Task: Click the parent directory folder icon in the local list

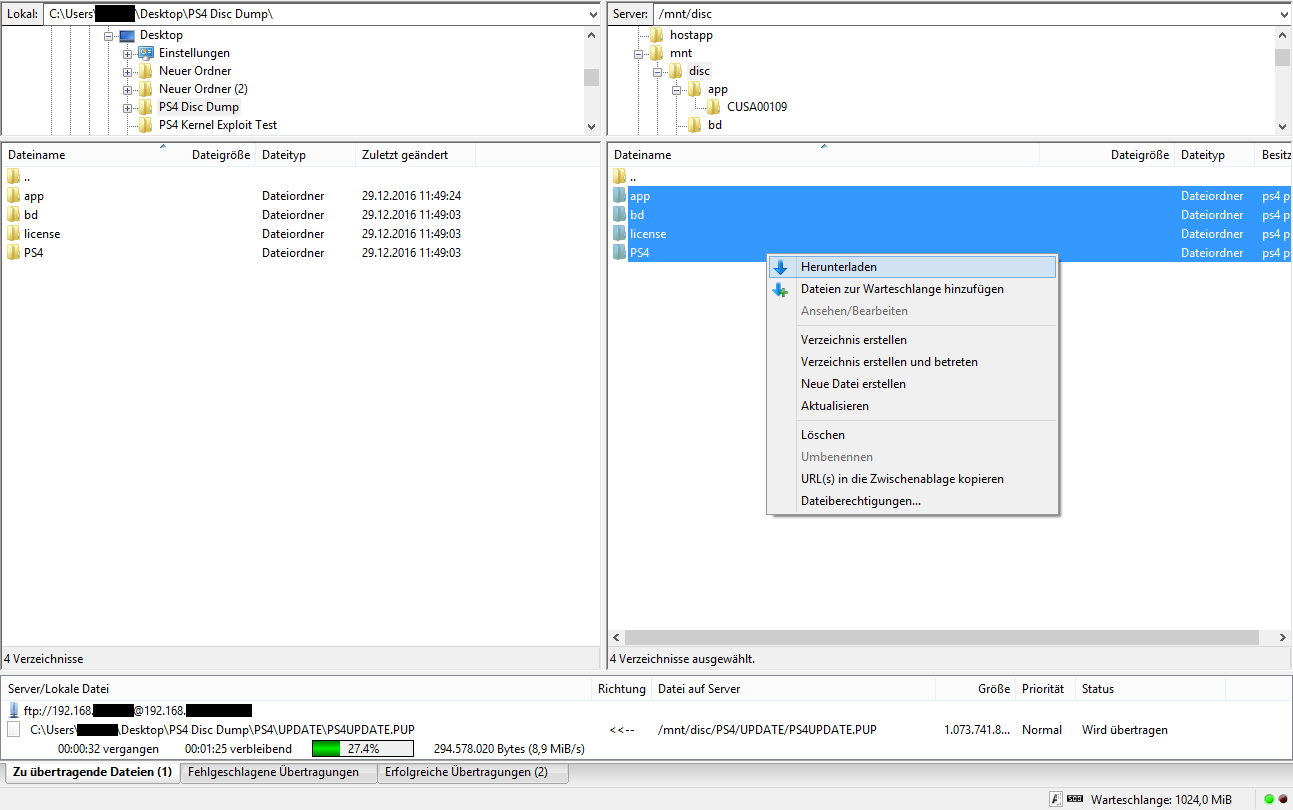Action: click(x=13, y=177)
